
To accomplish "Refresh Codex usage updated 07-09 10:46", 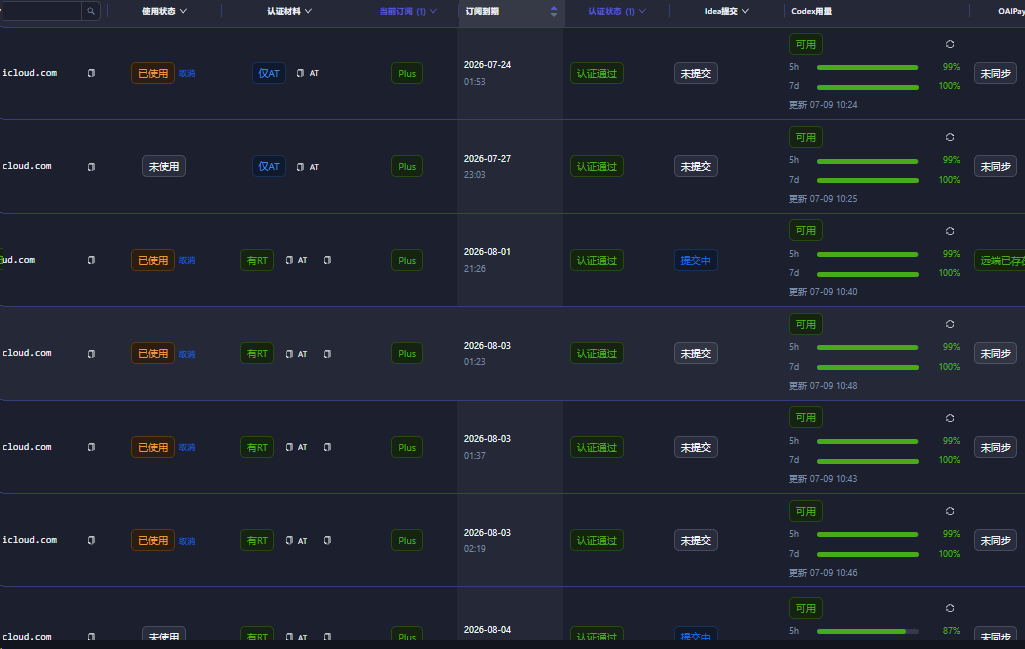I will tap(950, 511).
